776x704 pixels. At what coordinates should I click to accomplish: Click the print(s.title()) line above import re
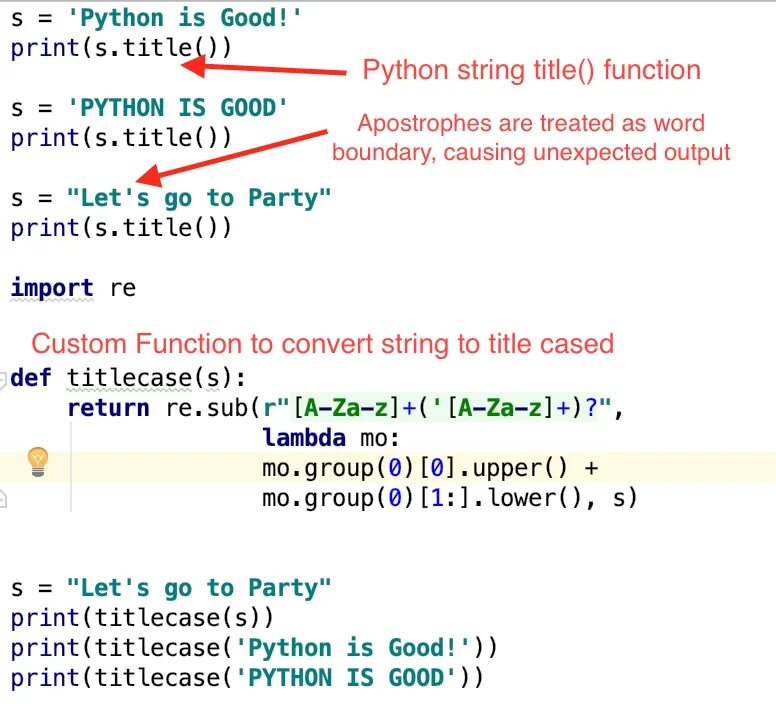(121, 228)
